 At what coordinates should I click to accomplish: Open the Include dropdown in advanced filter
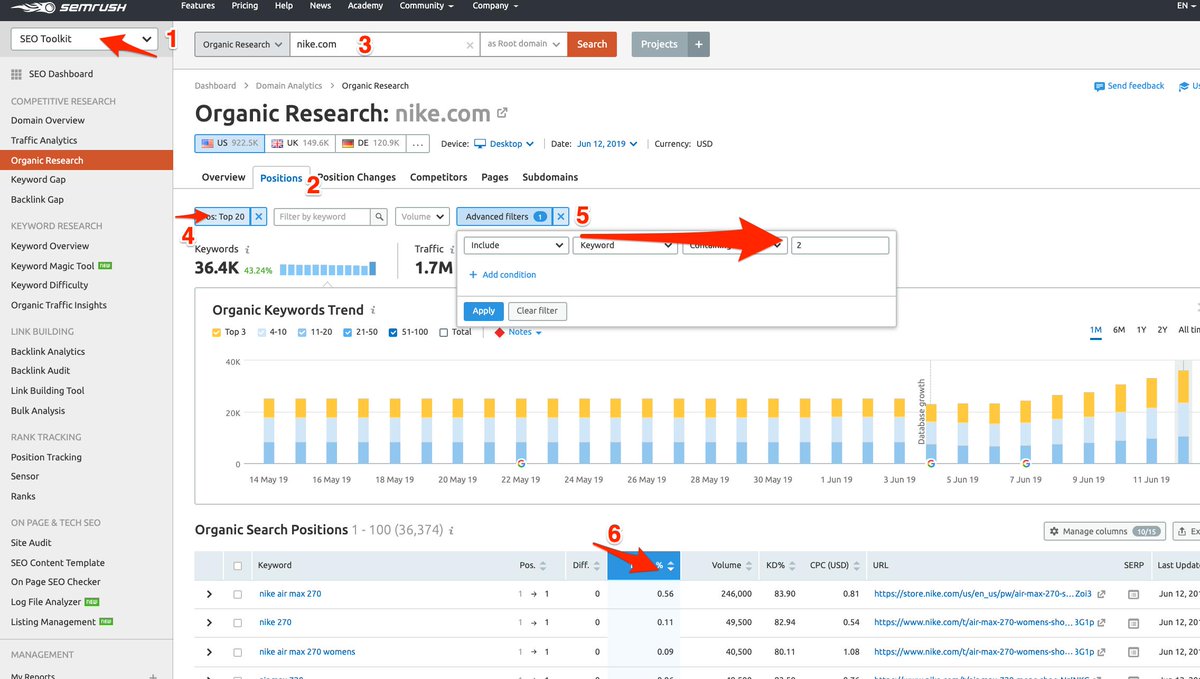point(516,245)
